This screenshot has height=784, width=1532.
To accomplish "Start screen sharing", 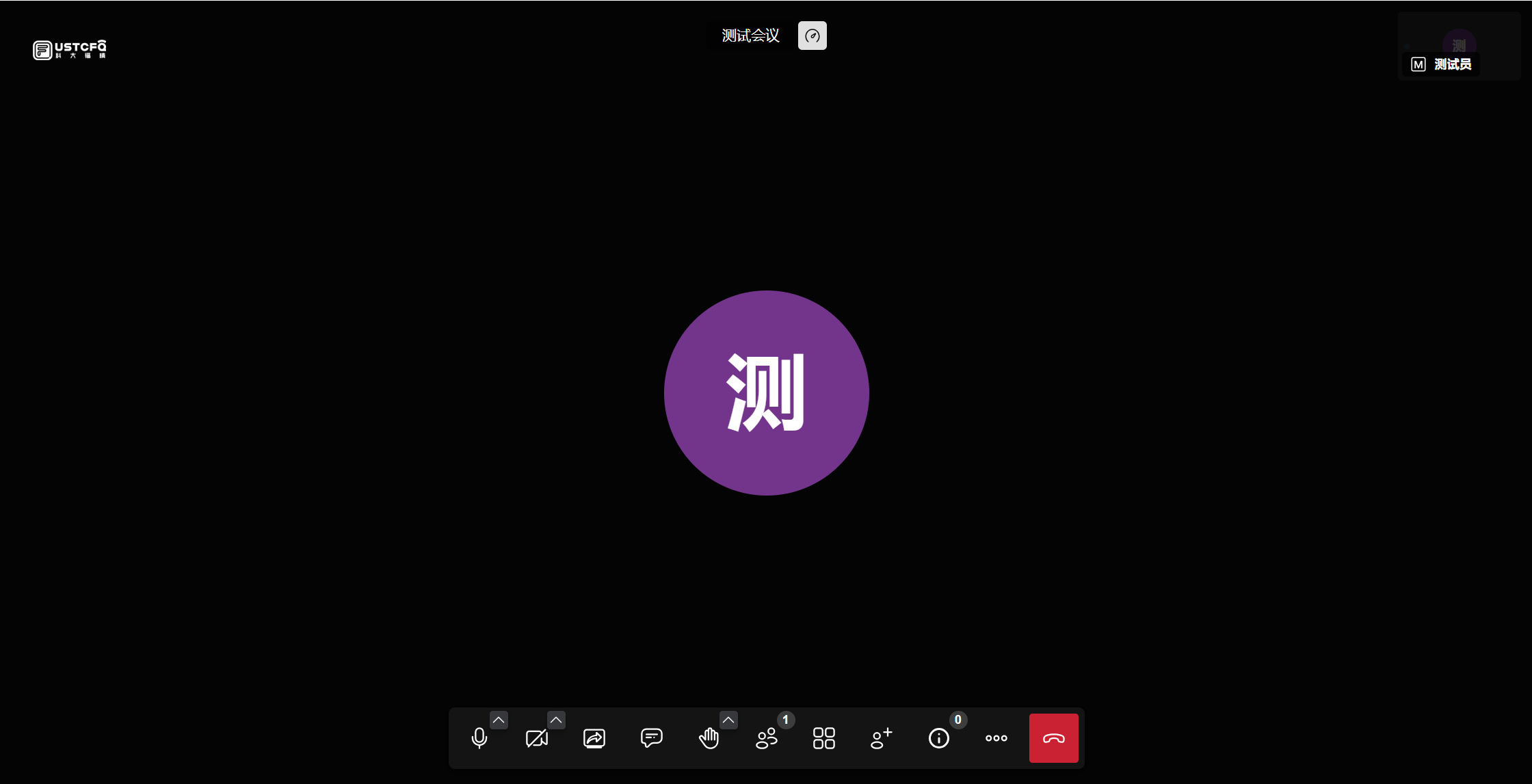I will 594,738.
